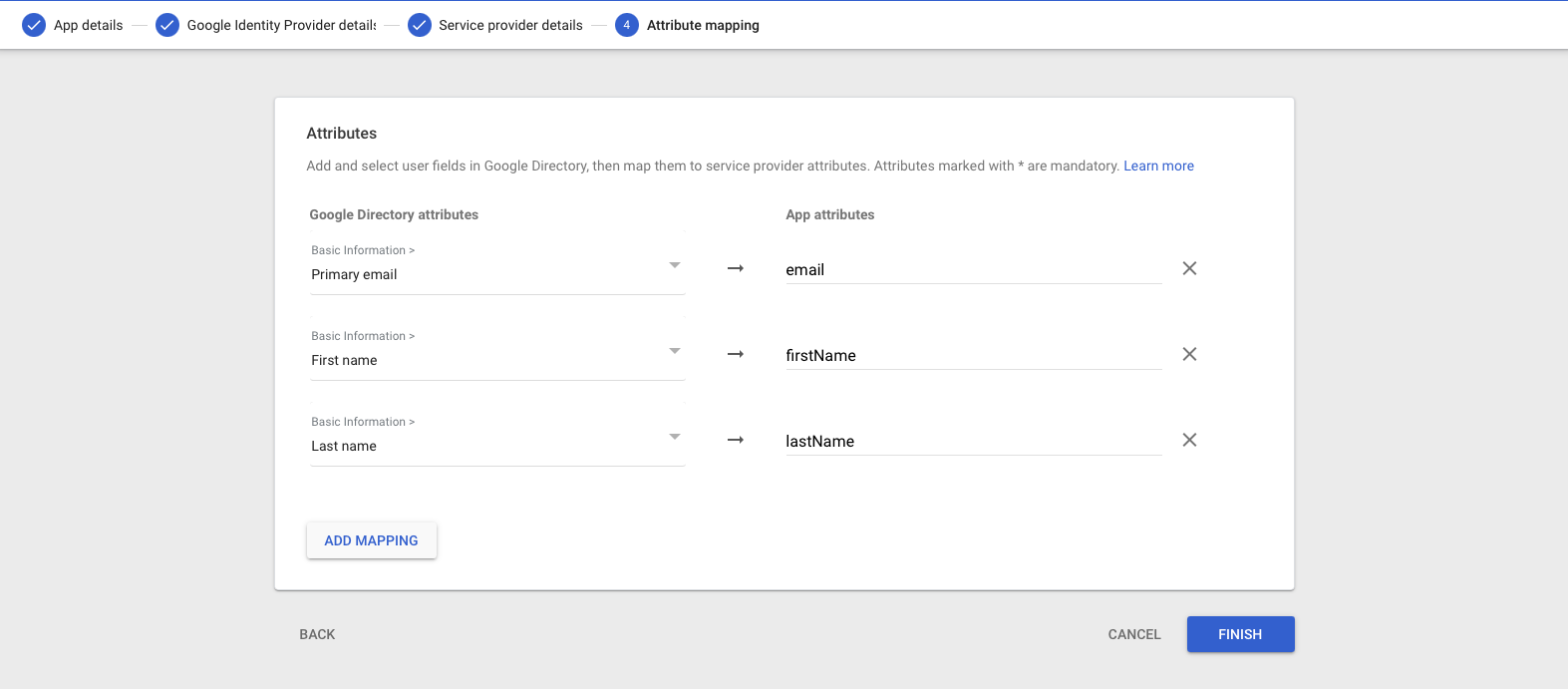
Task: Click the Google Identity Provider checkmark icon
Action: point(167,25)
